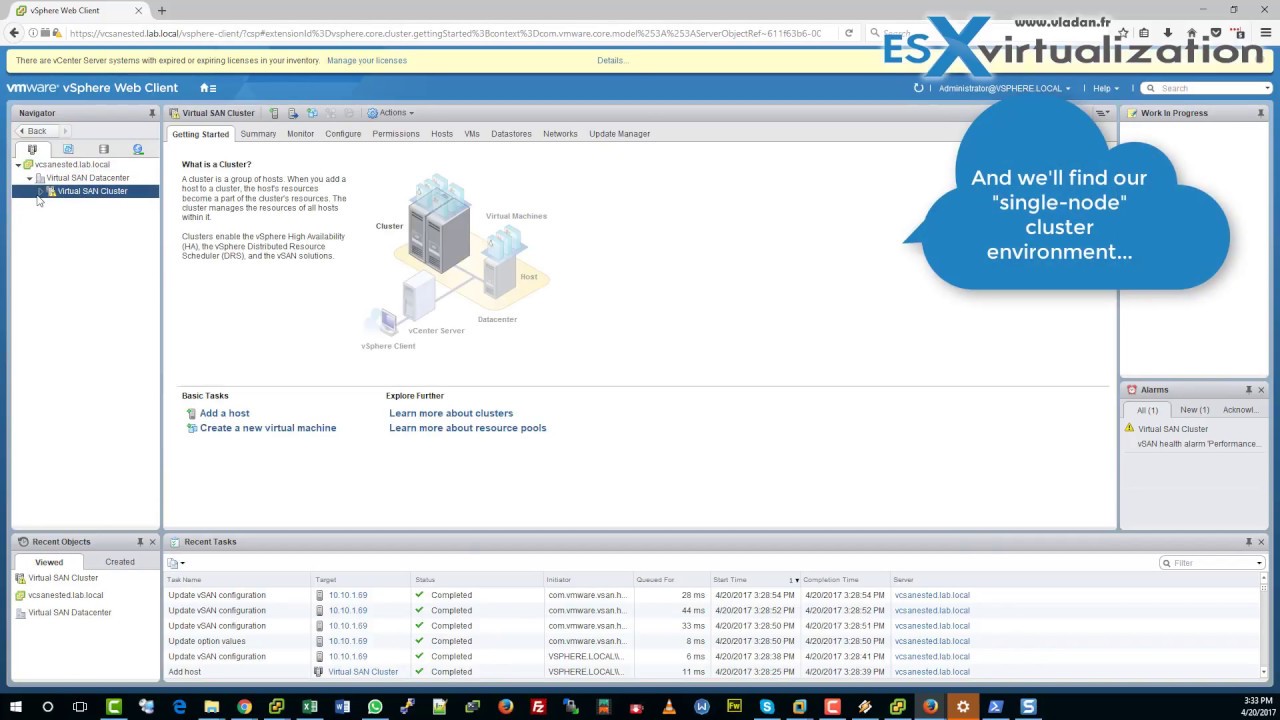Open the Hosts and Clusters navigator view
The image size is (1280, 720).
(x=32, y=149)
